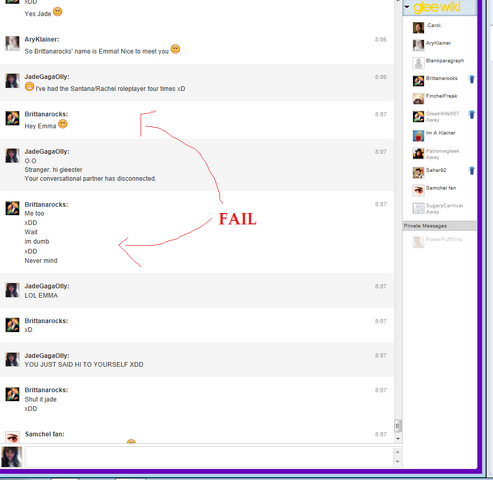Click Brittanarocks avatar on Me too message

pos(12,208)
